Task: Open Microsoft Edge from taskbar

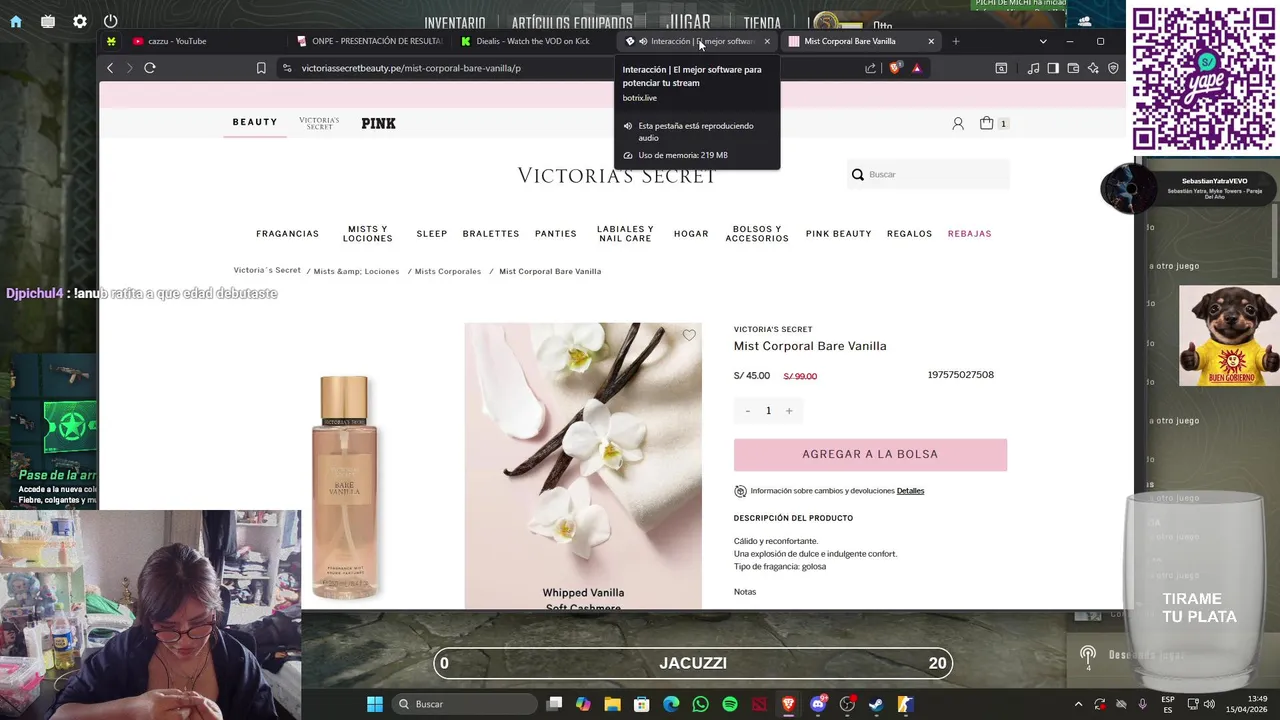Action: click(671, 704)
